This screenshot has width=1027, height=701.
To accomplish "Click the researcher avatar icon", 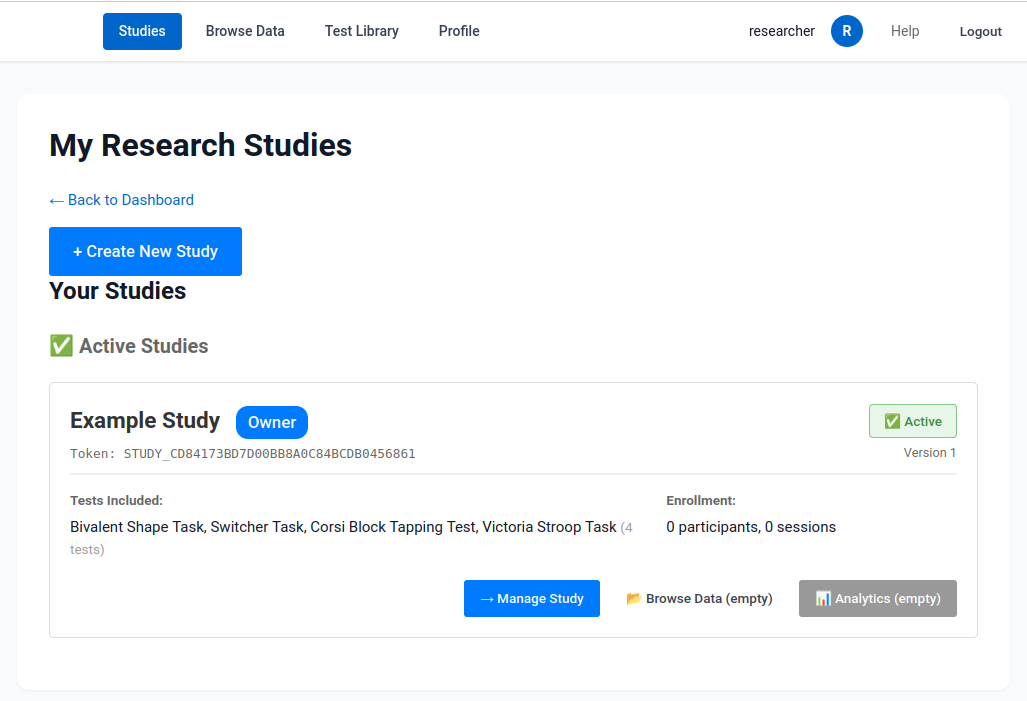I will (x=846, y=31).
